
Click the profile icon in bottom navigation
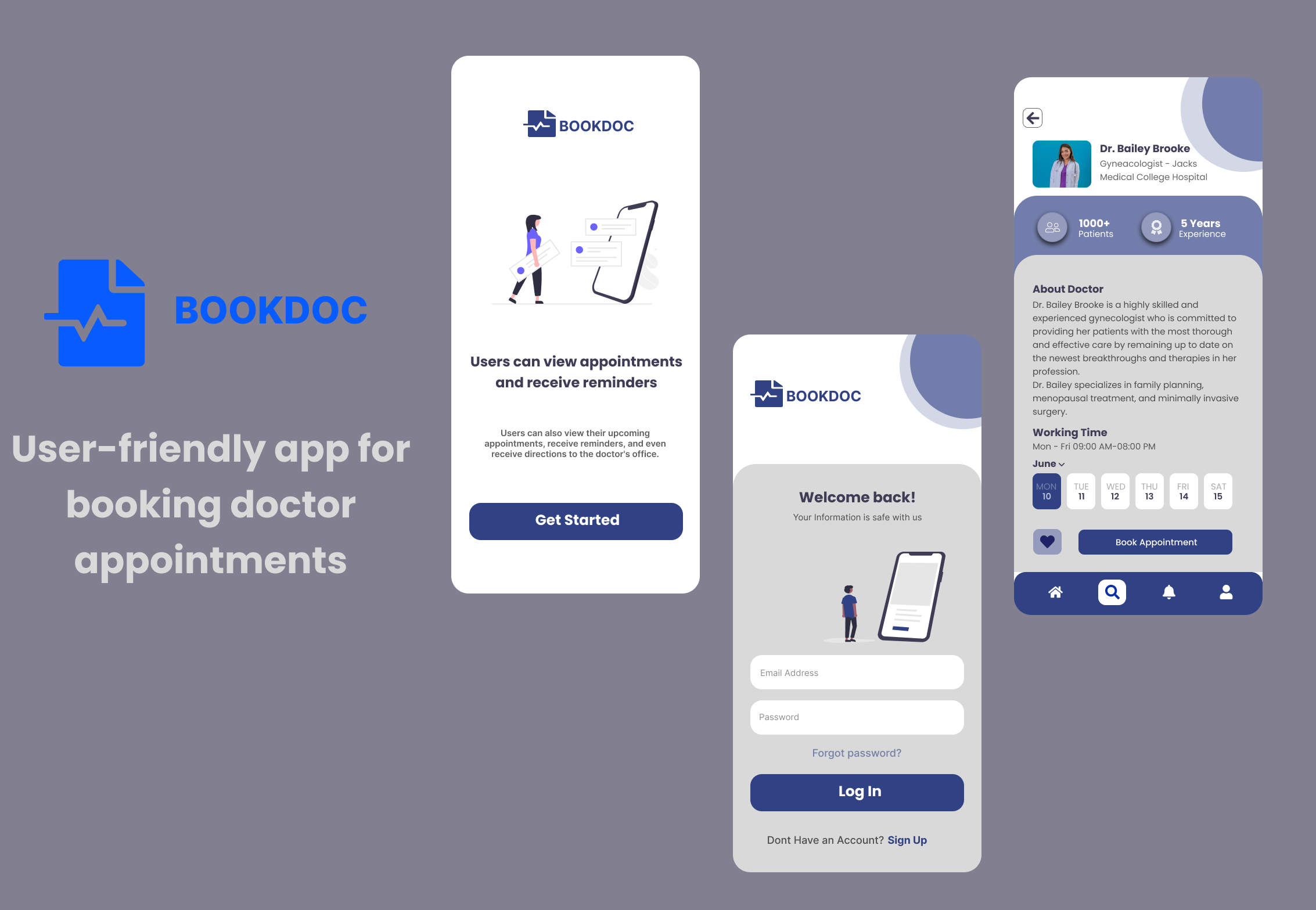coord(1223,590)
